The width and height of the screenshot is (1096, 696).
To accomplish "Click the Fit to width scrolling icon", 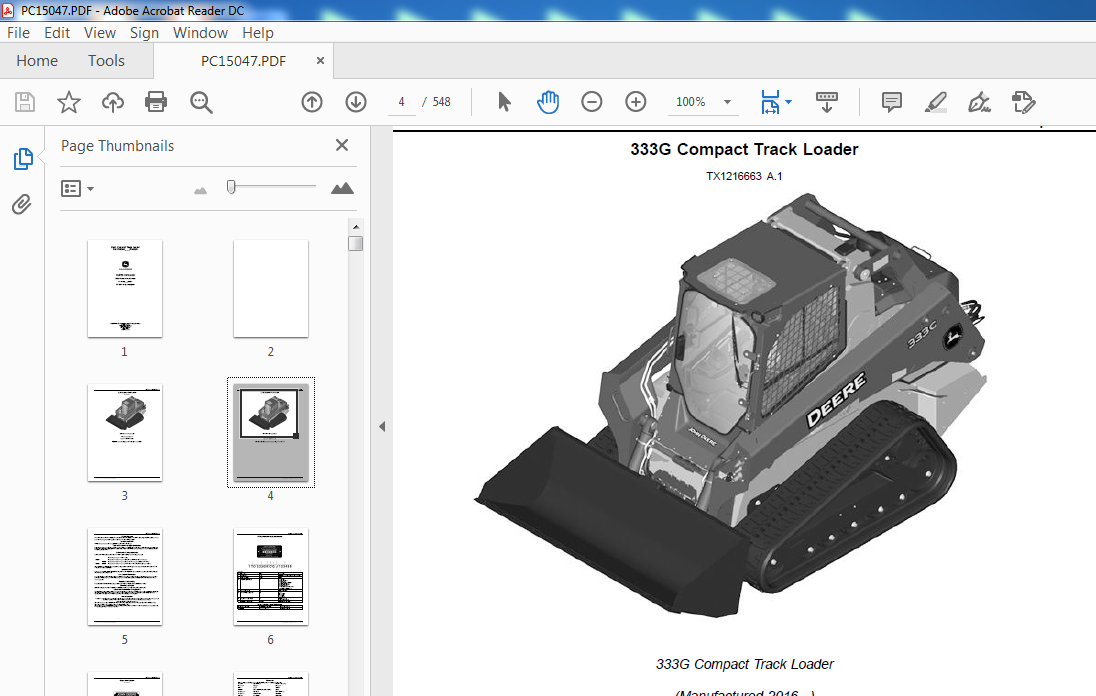I will (770, 102).
